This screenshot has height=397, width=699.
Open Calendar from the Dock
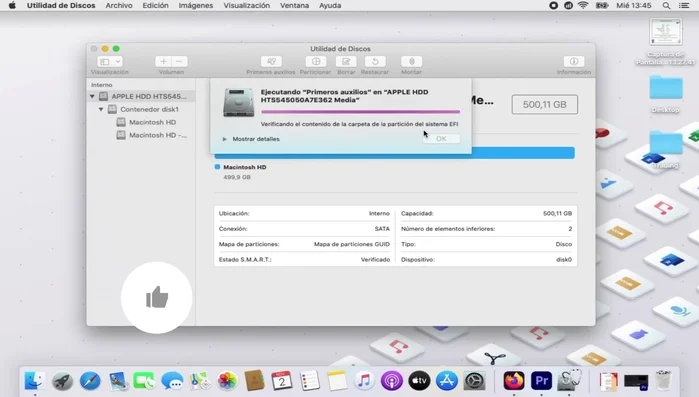pos(282,381)
